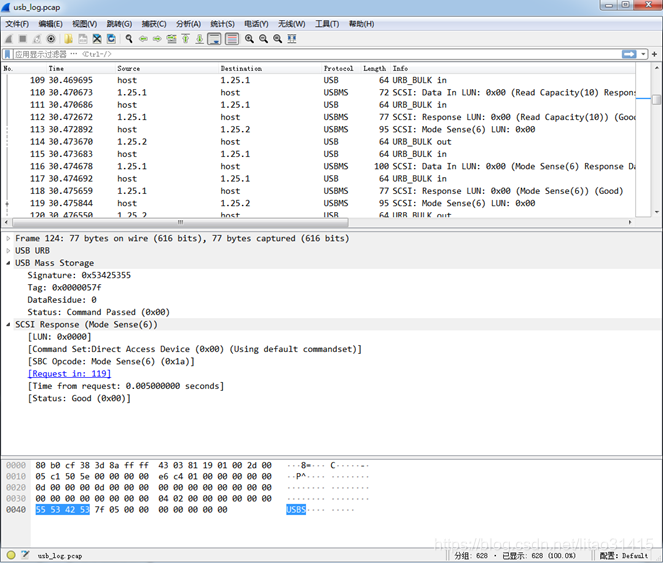The height and width of the screenshot is (563, 663).
Task: Open the 文件(F) menu
Action: pyautogui.click(x=17, y=24)
